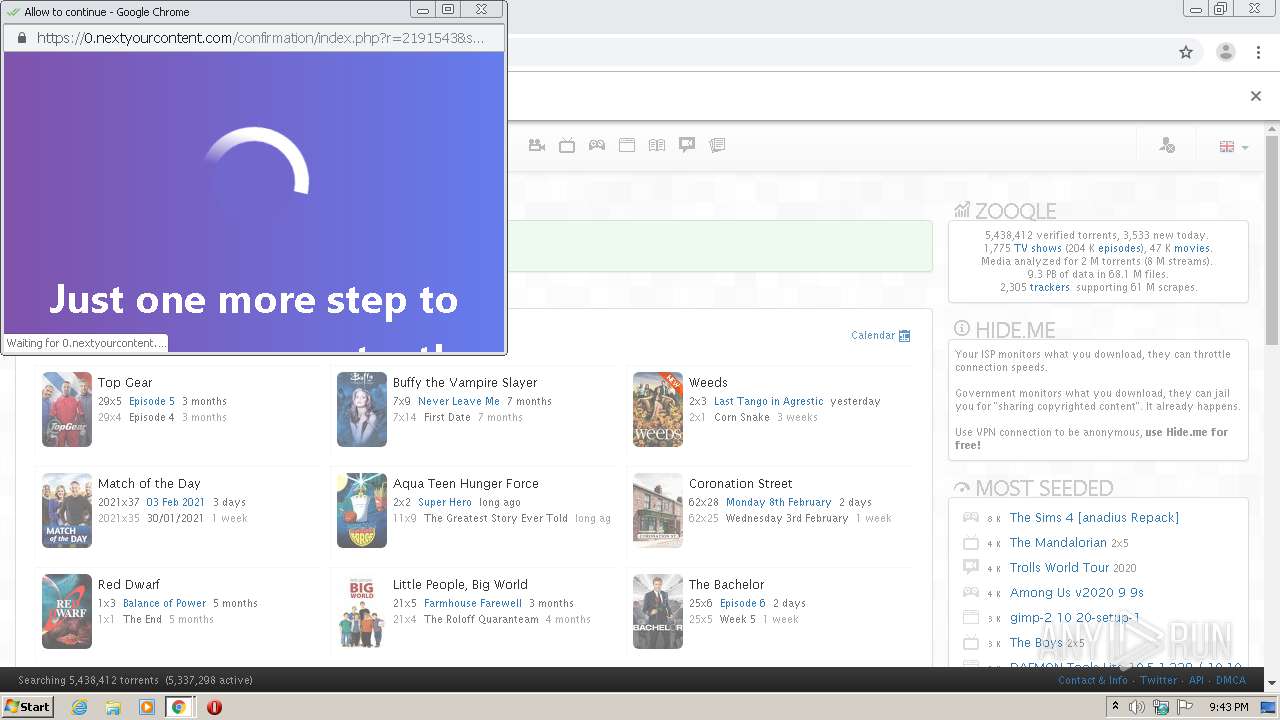Open Chrome three-dot menu
This screenshot has height=720, width=1280.
(1258, 52)
